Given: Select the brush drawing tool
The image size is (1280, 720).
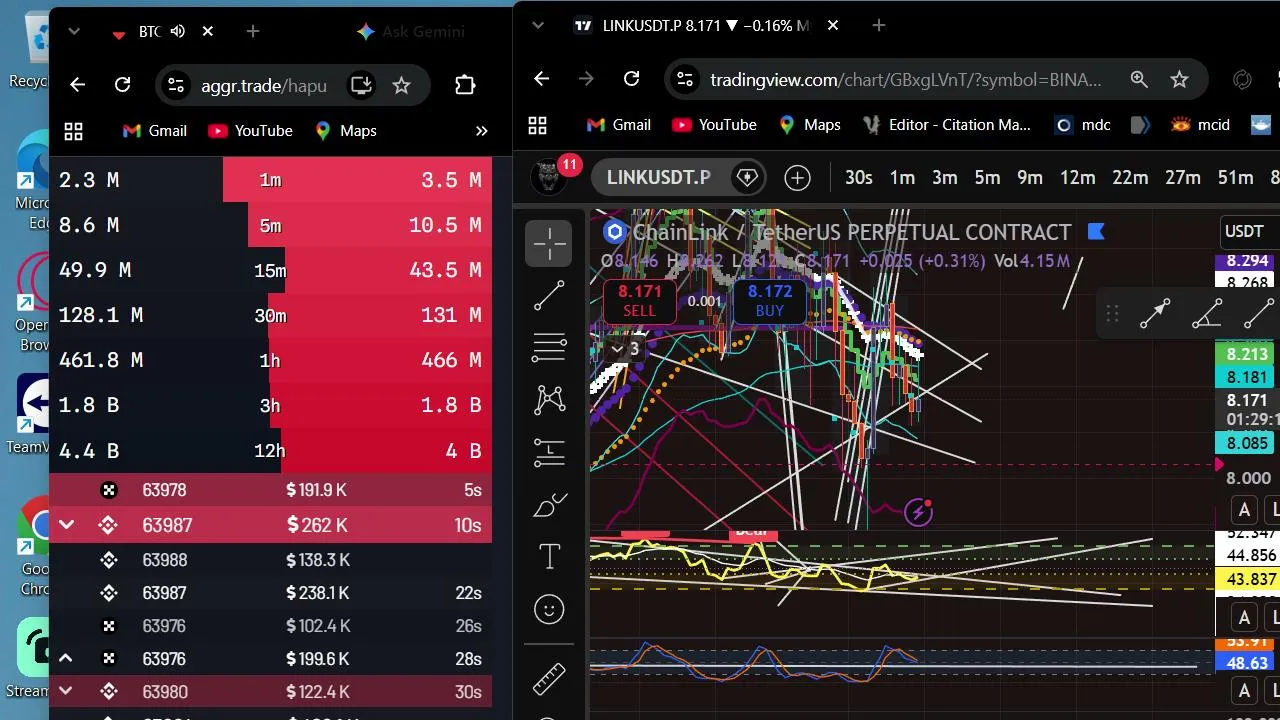Looking at the screenshot, I should pyautogui.click(x=549, y=505).
